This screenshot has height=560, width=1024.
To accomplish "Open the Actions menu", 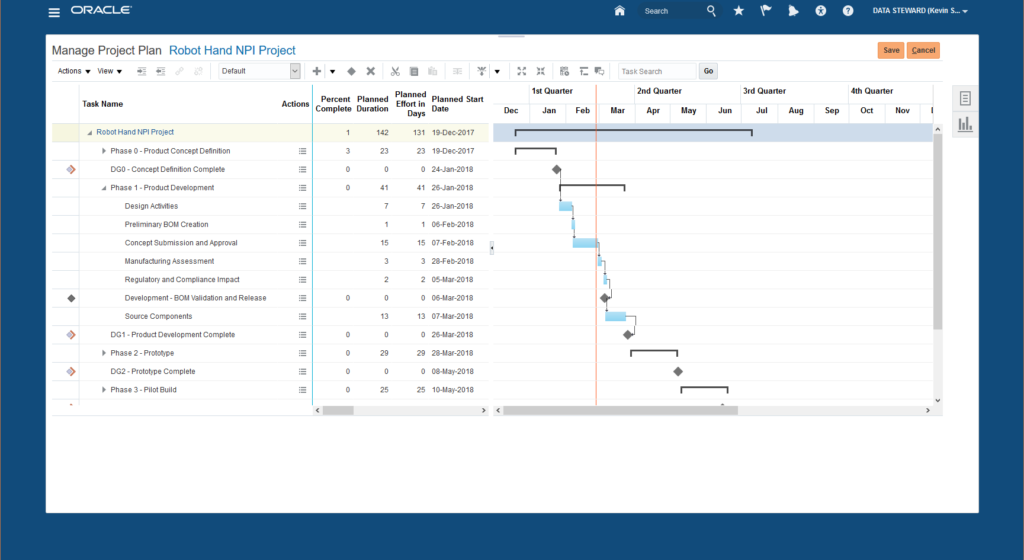I will pyautogui.click(x=73, y=71).
